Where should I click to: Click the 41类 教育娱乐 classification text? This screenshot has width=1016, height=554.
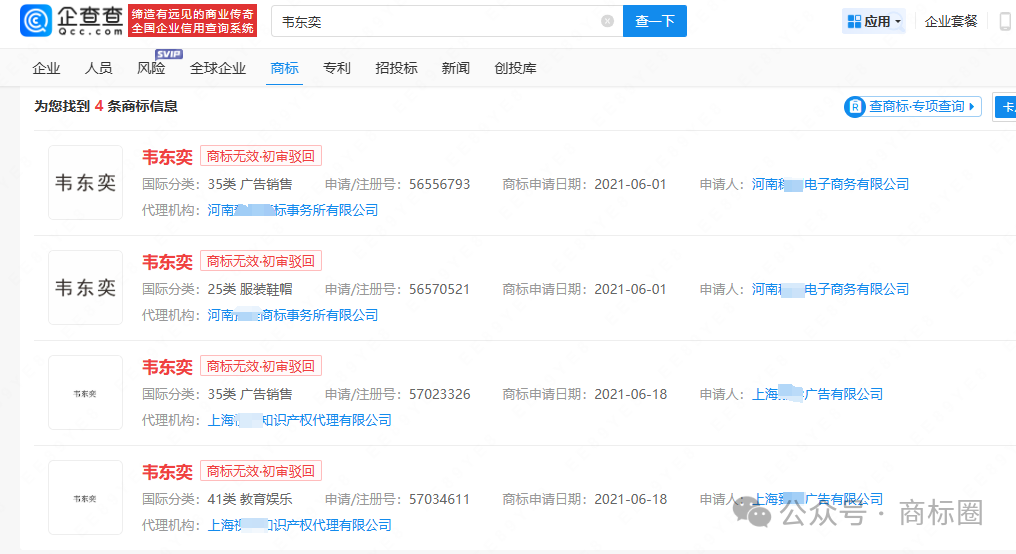point(249,499)
